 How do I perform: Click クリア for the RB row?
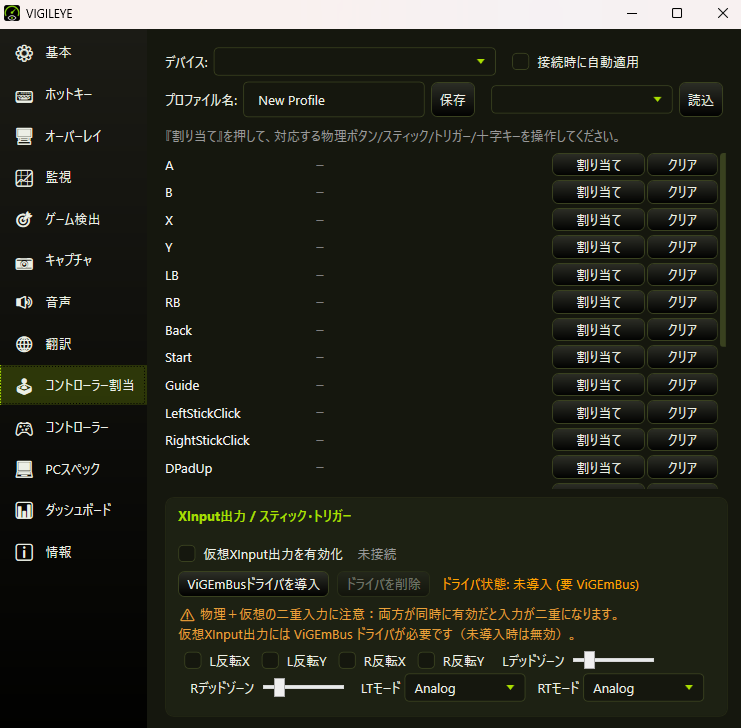click(682, 302)
